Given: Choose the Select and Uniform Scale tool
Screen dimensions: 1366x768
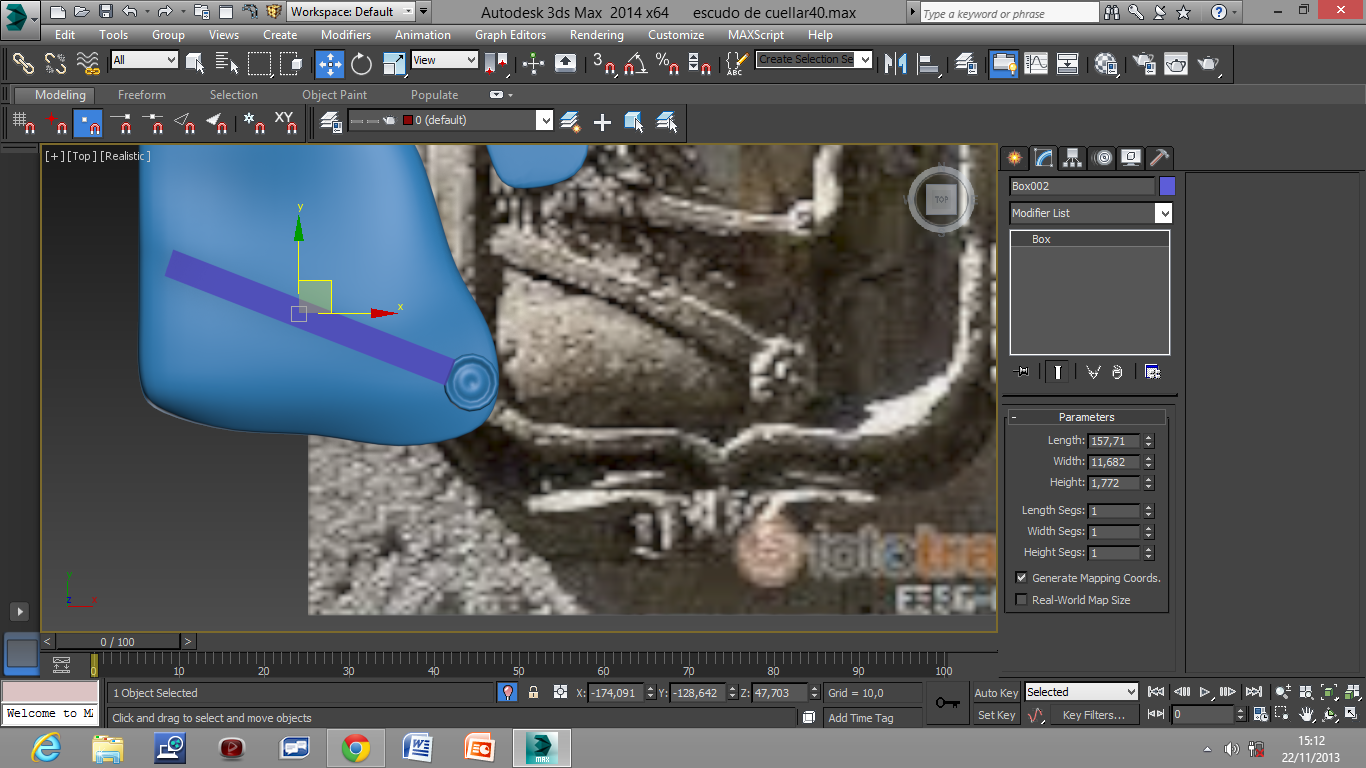Looking at the screenshot, I should click(x=395, y=64).
